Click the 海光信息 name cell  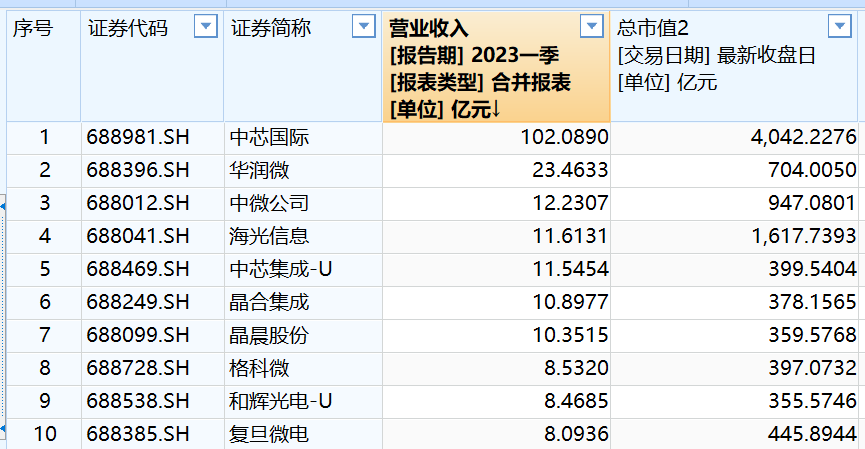tap(303, 237)
